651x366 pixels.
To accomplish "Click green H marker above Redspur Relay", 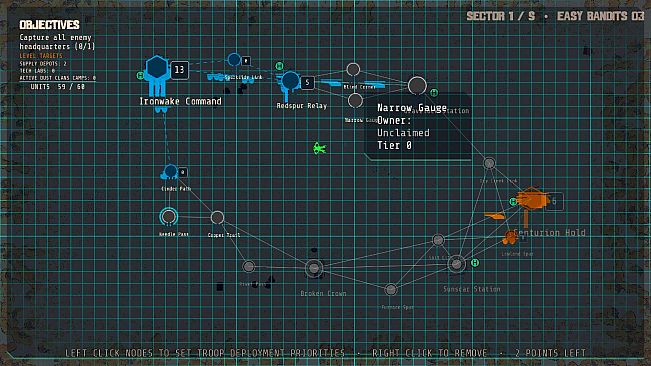I will point(279,66).
